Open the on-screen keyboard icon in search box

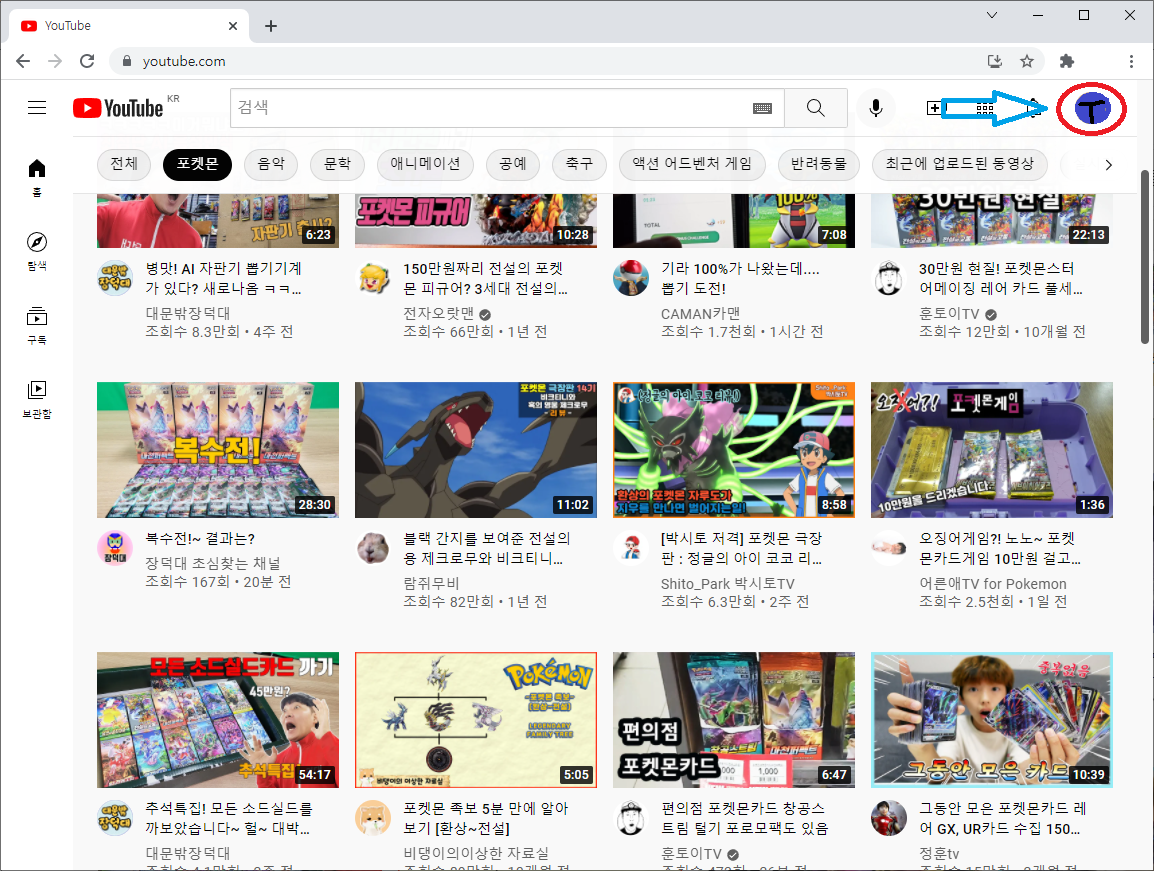coord(762,108)
